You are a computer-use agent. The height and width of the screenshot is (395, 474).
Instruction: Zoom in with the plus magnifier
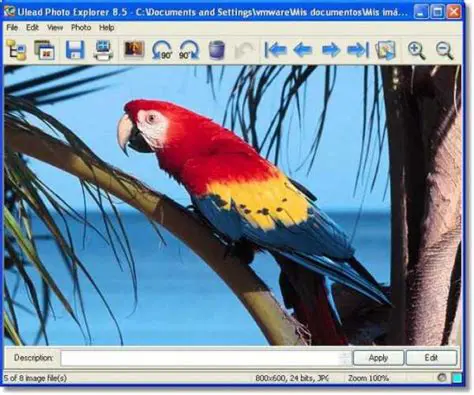coord(416,50)
